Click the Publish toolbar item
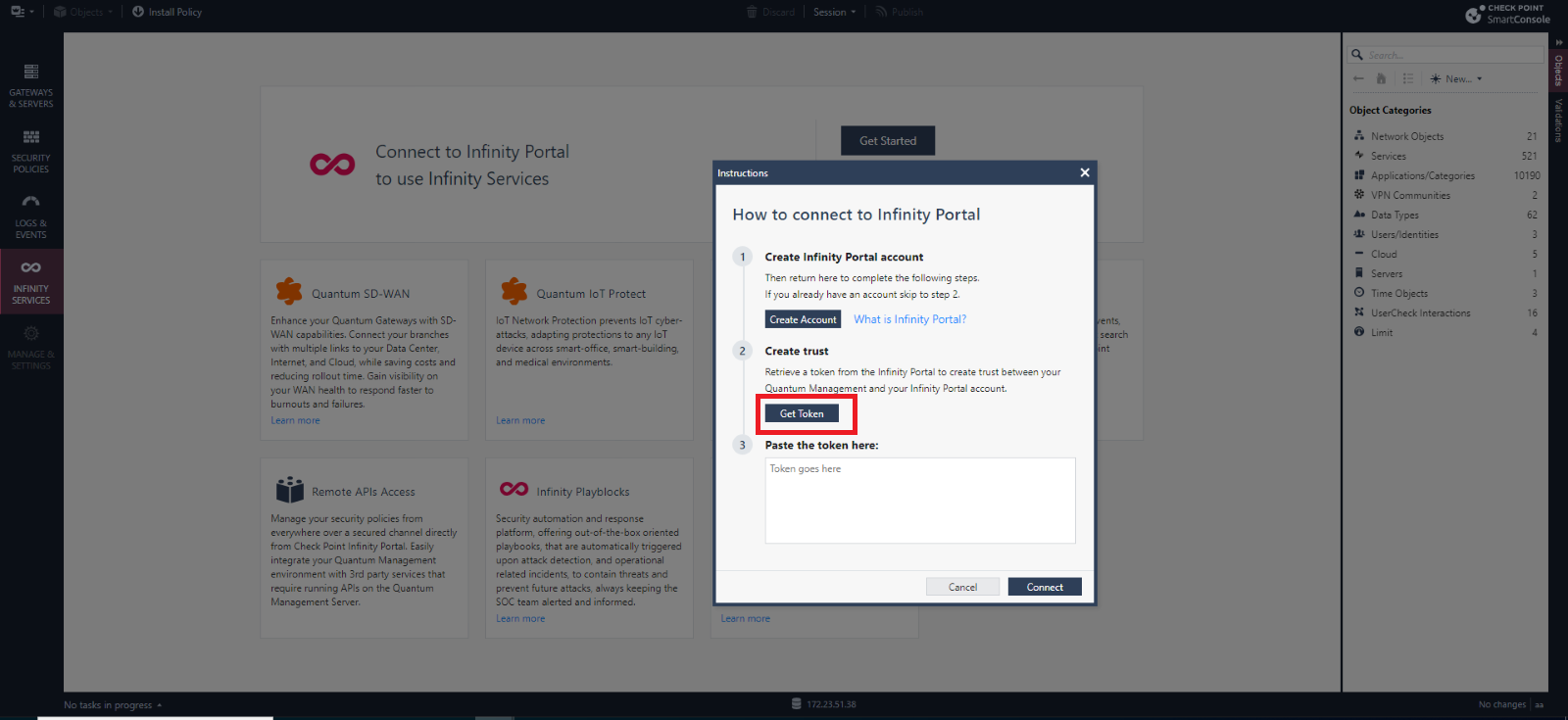This screenshot has width=1568, height=720. tap(900, 12)
